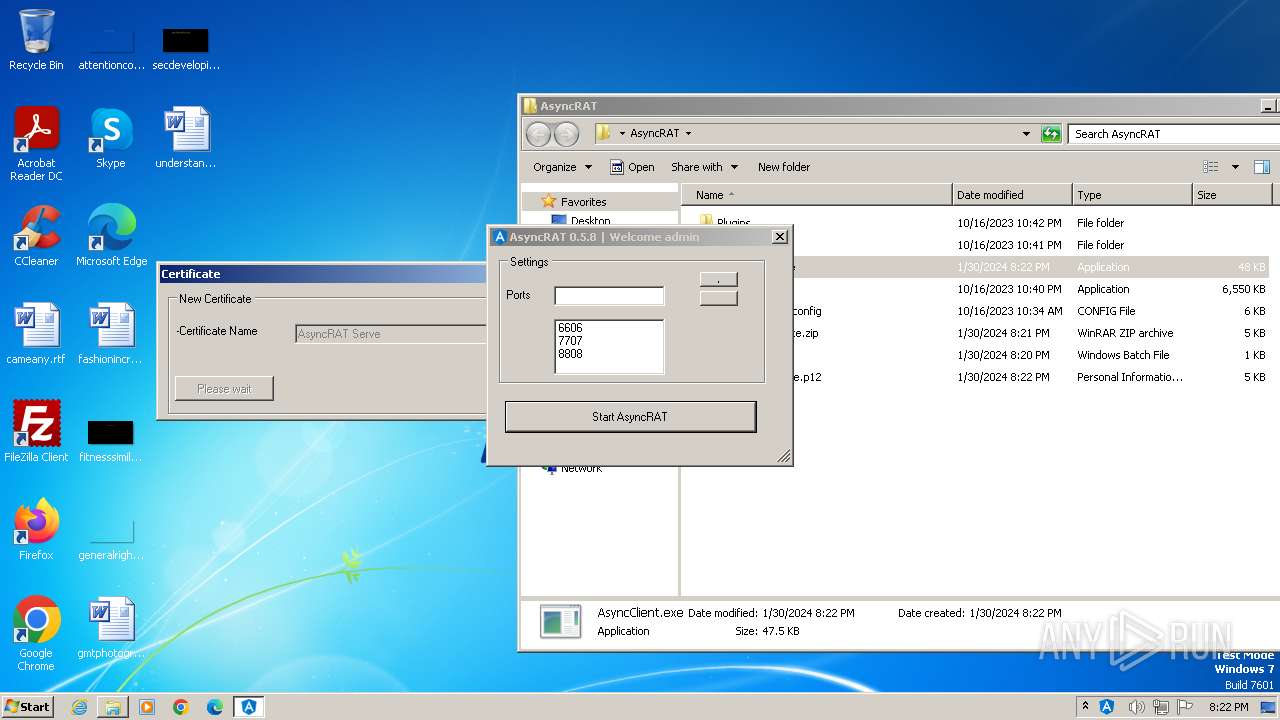This screenshot has height=720, width=1280.
Task: Go forward in Explorer navigation
Action: pos(566,134)
